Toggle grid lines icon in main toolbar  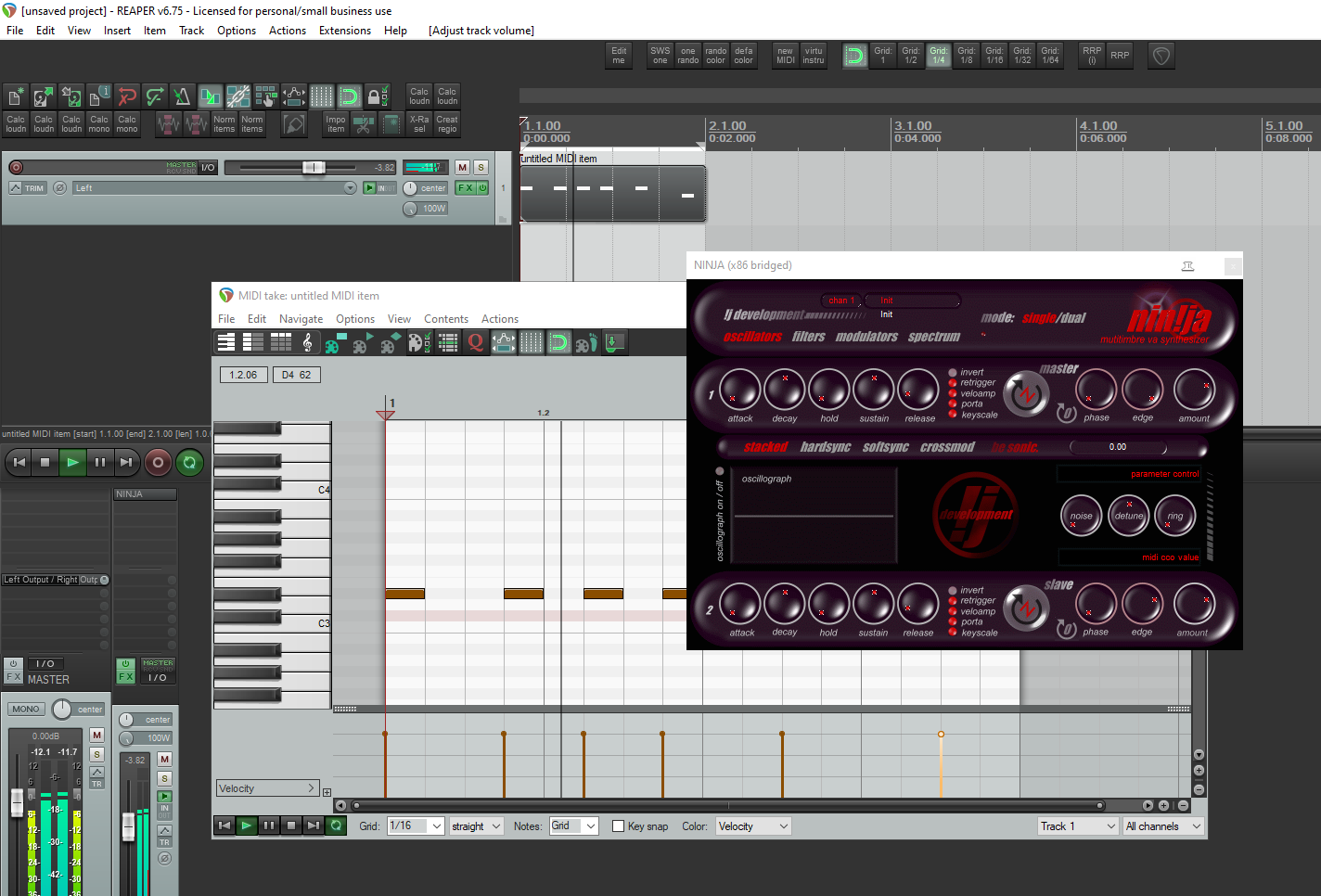pos(322,96)
